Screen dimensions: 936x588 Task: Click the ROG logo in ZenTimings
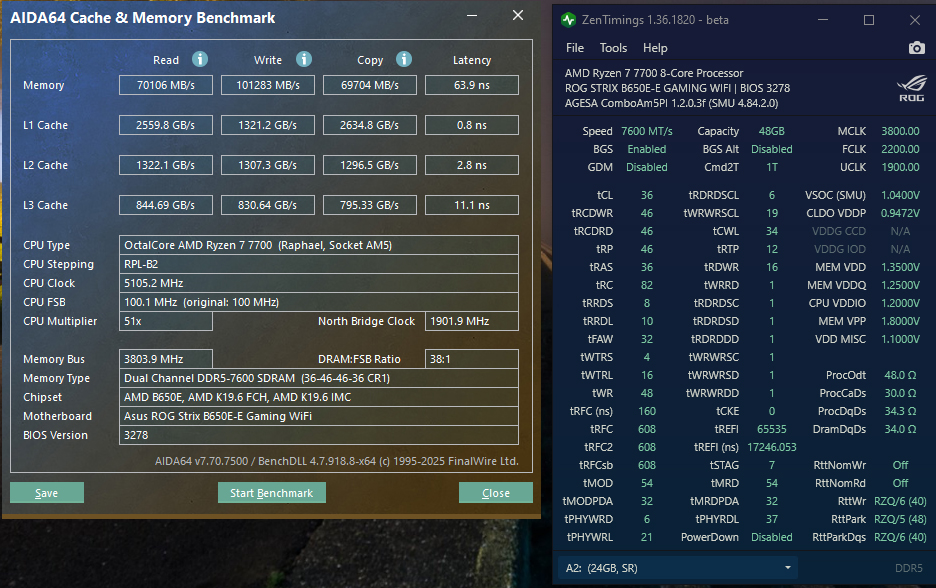[x=912, y=88]
